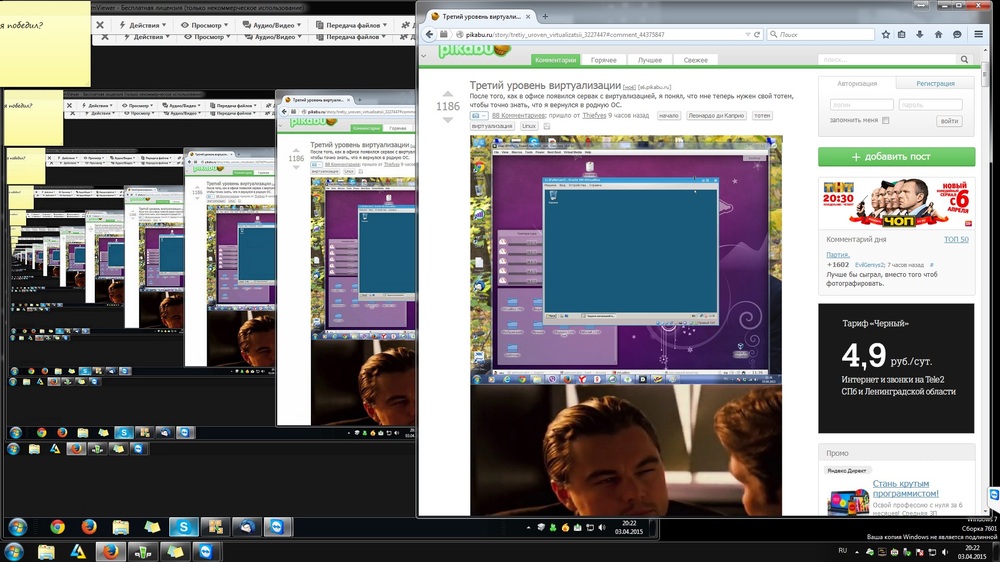Open the hamburger menu in the largest Firefox window
The image size is (1000, 562).
pyautogui.click(x=977, y=34)
